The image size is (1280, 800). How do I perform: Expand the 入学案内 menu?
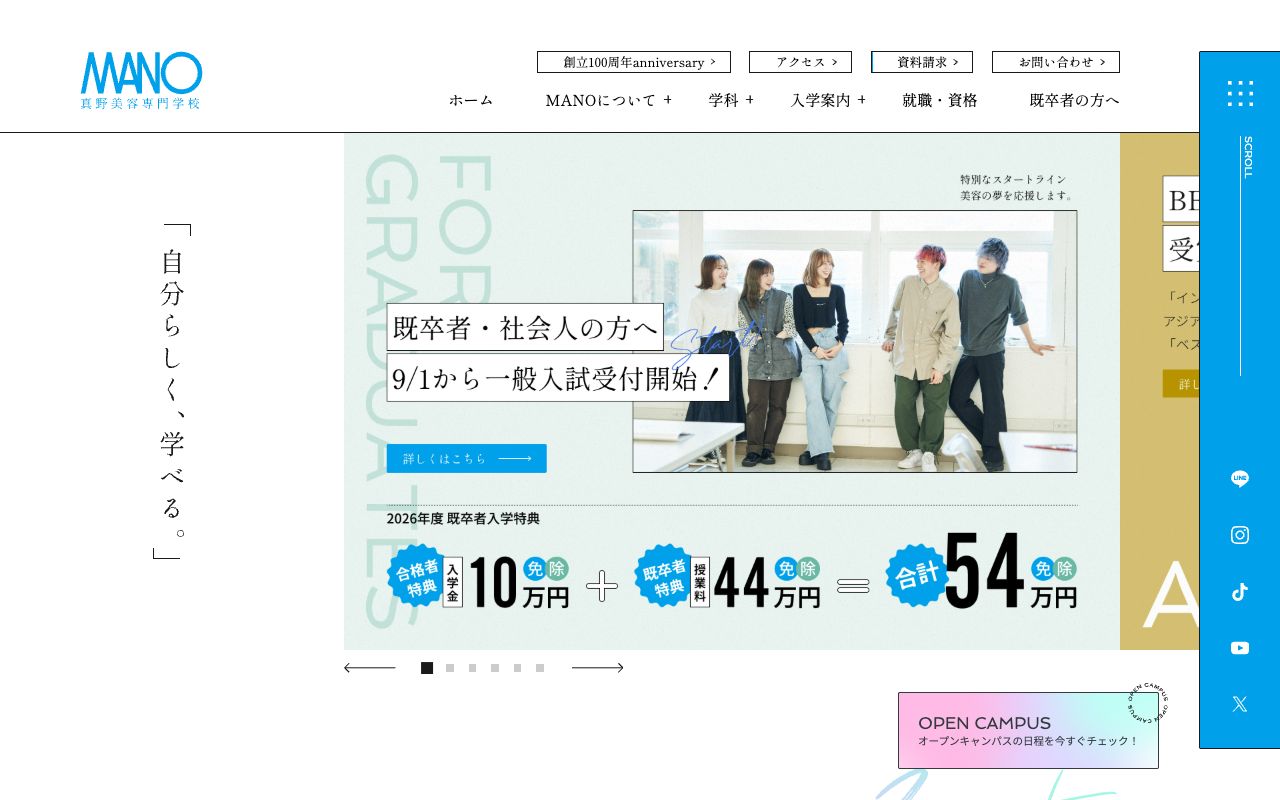829,100
